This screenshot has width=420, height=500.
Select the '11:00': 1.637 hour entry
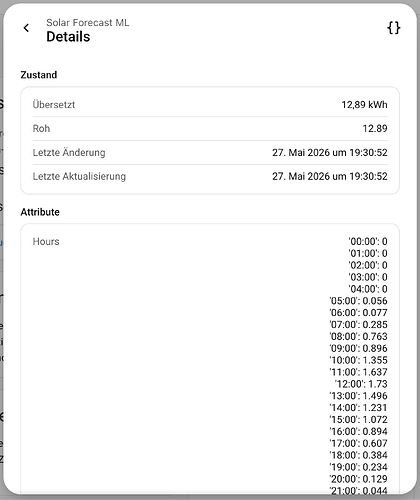358,372
